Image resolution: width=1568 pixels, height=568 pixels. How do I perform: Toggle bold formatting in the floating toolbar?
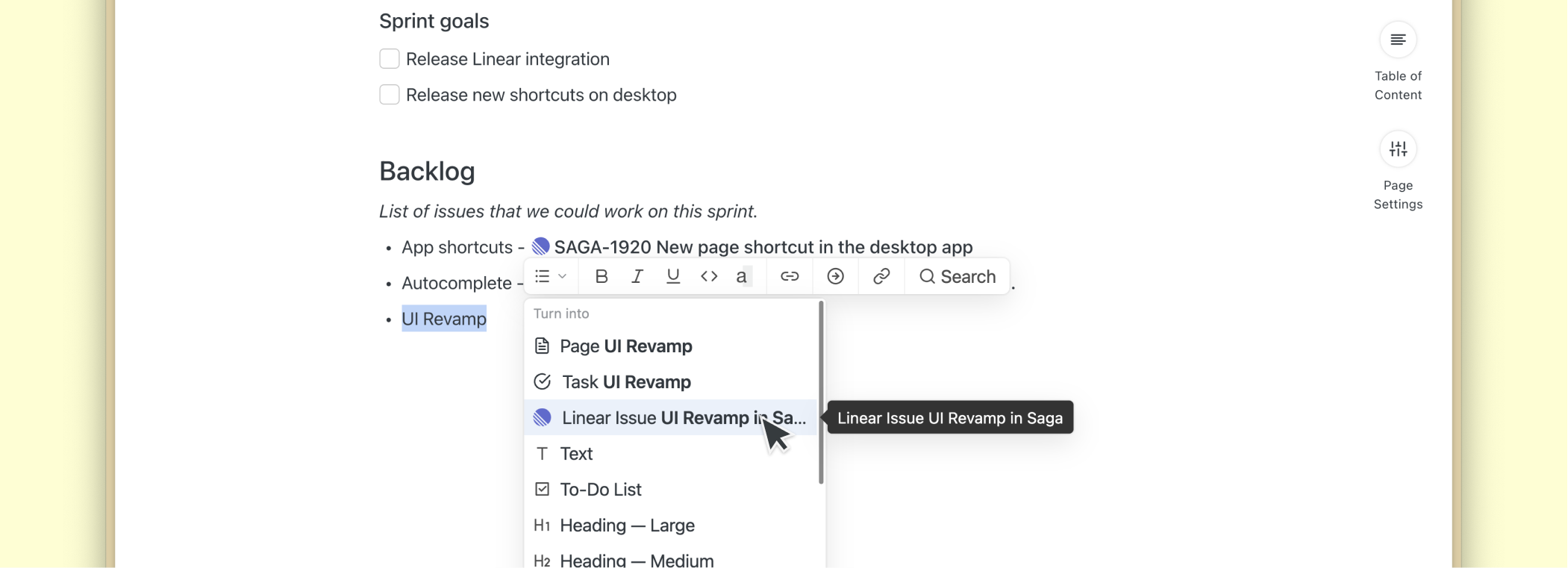602,277
